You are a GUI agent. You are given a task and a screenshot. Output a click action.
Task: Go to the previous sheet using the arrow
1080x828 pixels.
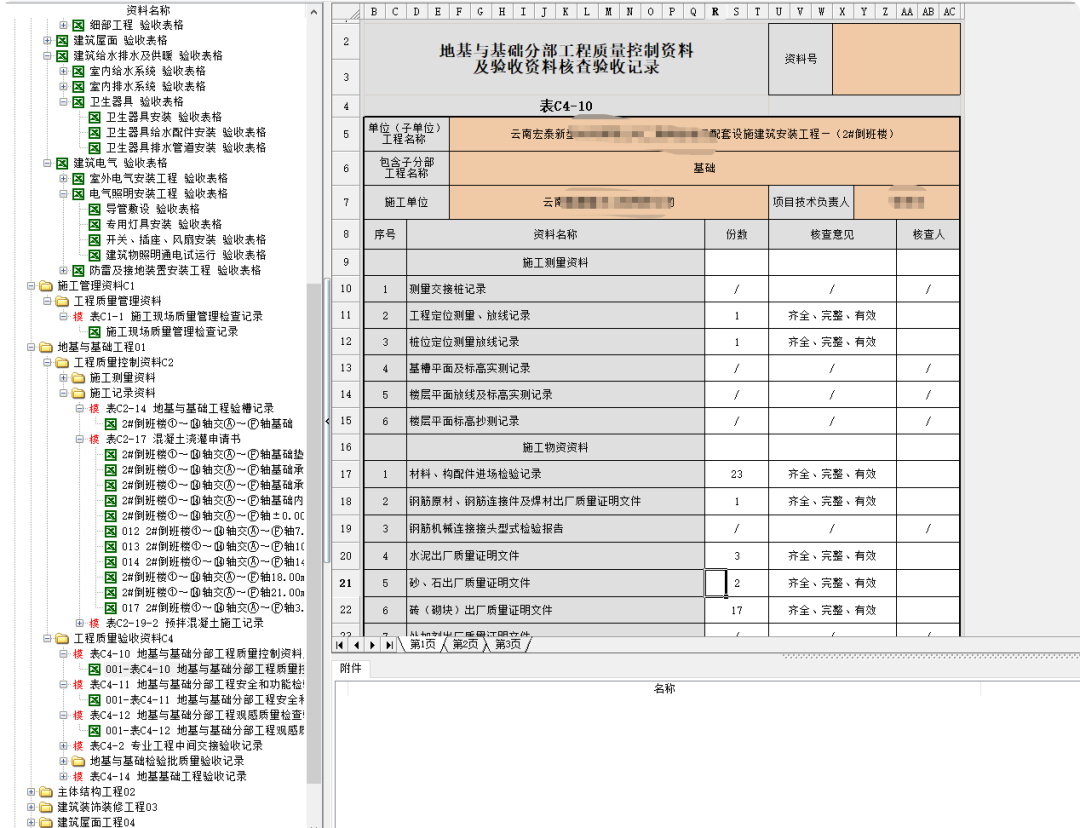[x=356, y=645]
